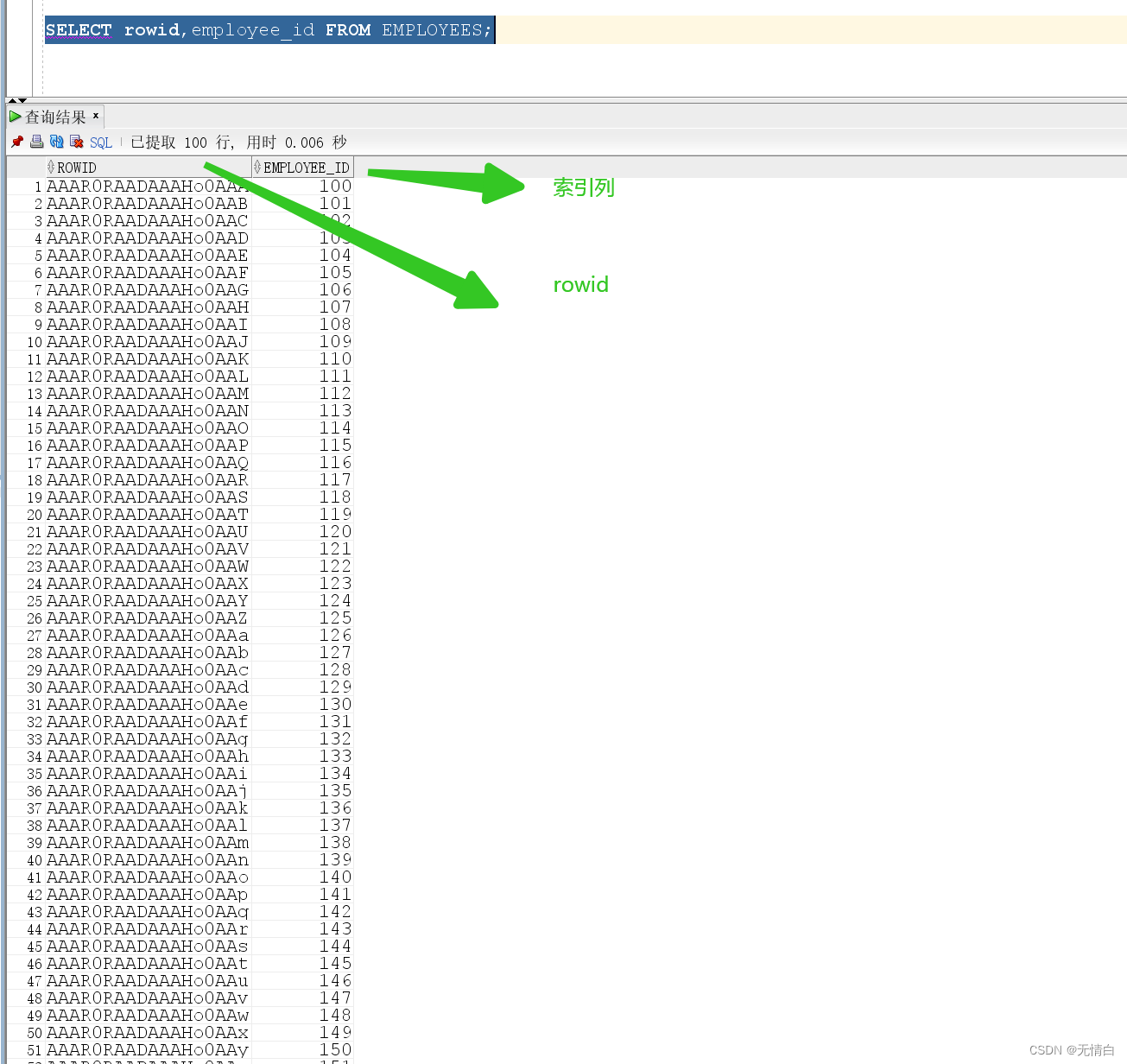This screenshot has width=1127, height=1064.
Task: Click the FROM keyword in editor
Action: [x=348, y=30]
